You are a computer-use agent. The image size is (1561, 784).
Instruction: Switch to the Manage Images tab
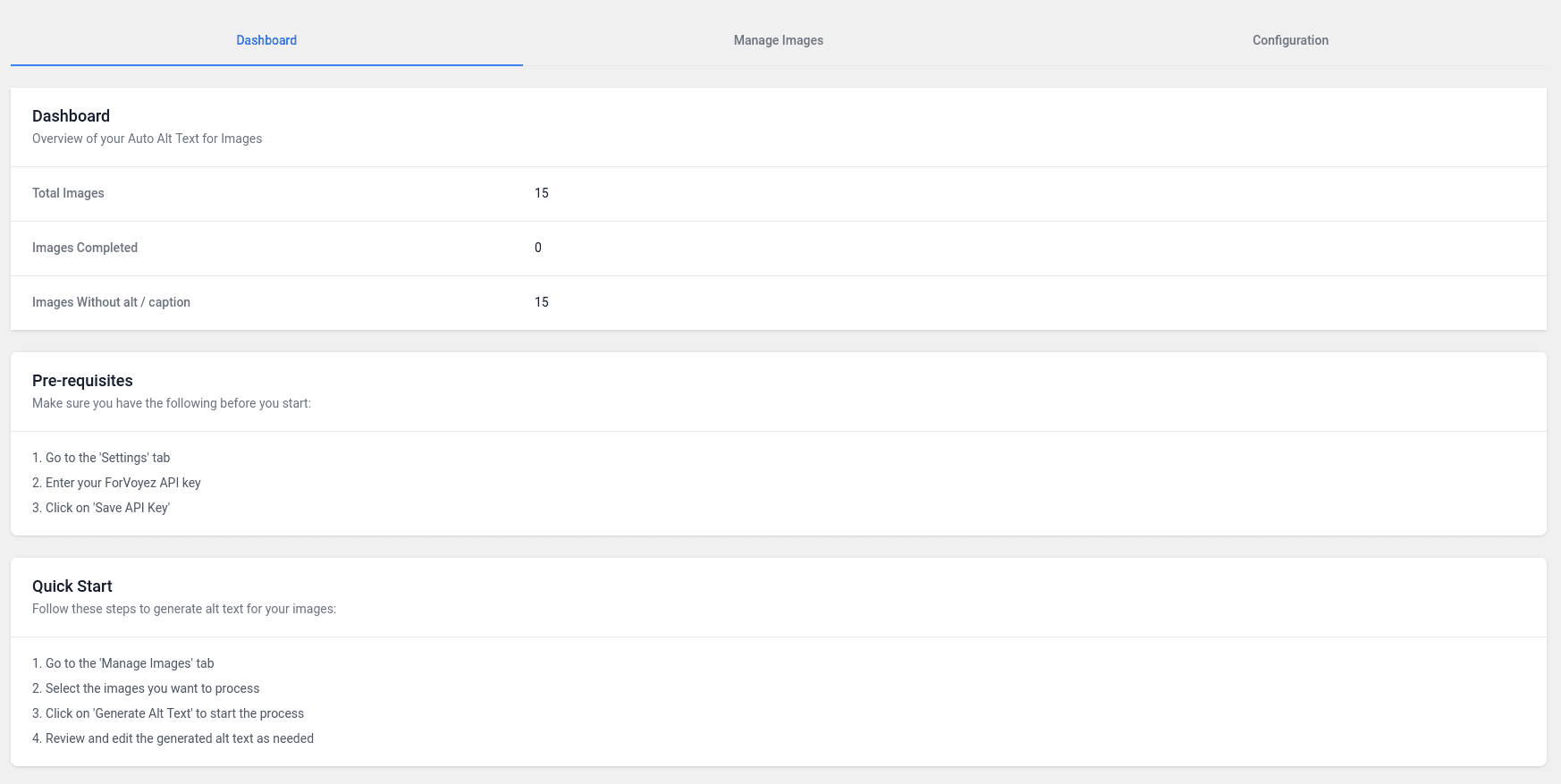point(778,40)
